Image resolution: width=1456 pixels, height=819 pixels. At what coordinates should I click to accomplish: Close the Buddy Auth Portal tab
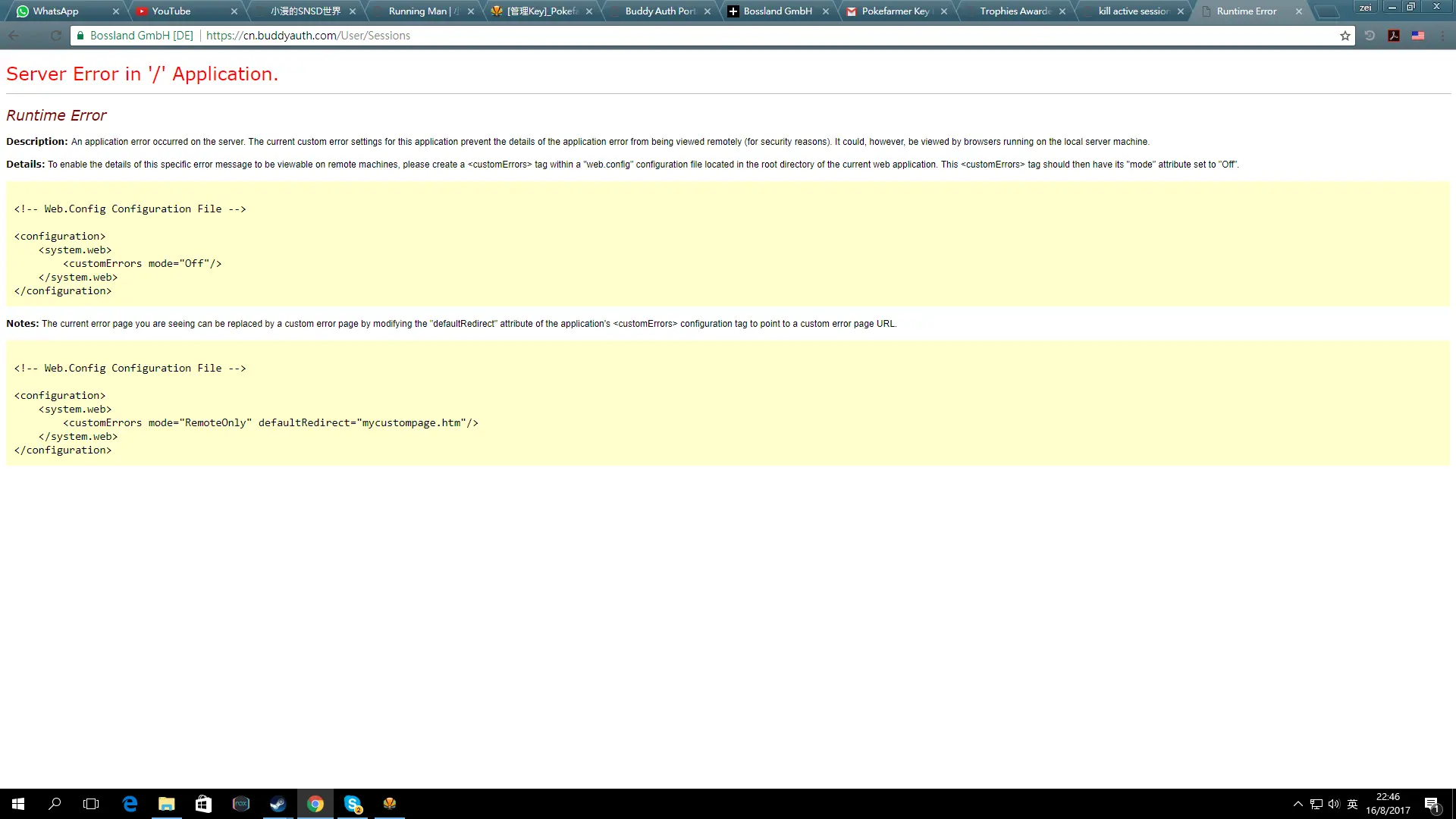coord(708,11)
